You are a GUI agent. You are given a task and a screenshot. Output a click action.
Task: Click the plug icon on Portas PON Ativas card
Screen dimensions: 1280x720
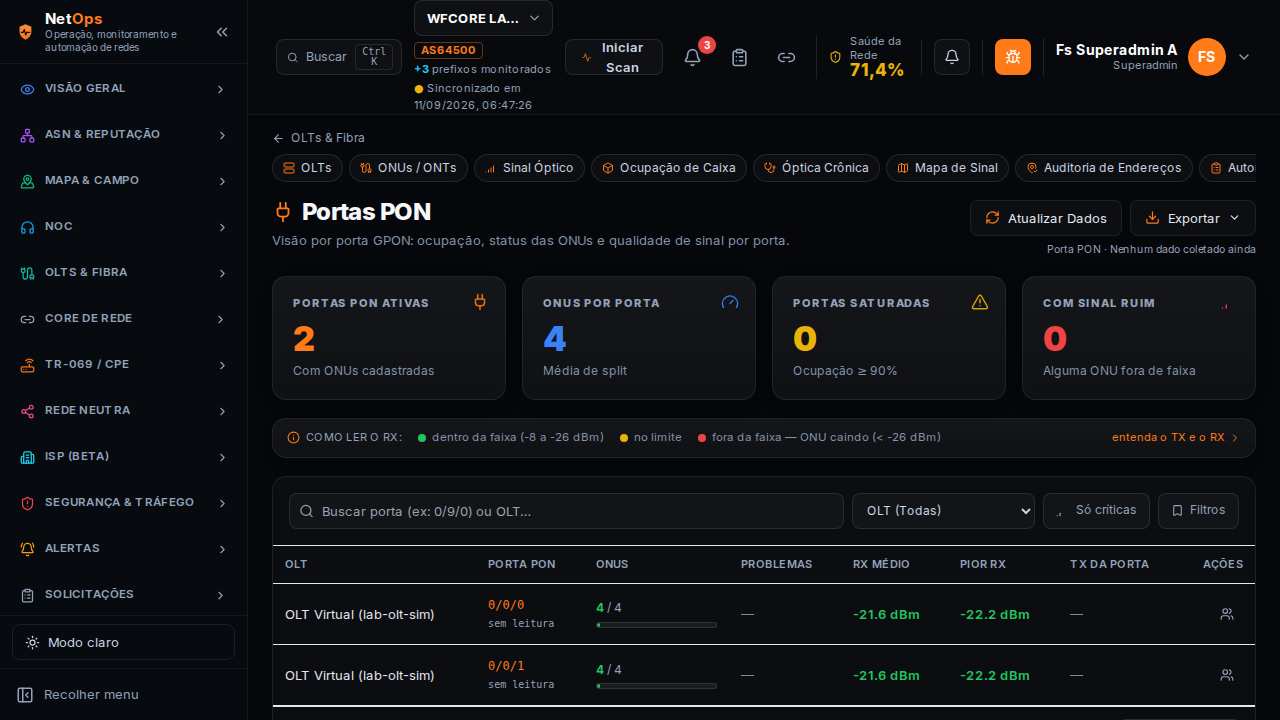[x=480, y=301]
